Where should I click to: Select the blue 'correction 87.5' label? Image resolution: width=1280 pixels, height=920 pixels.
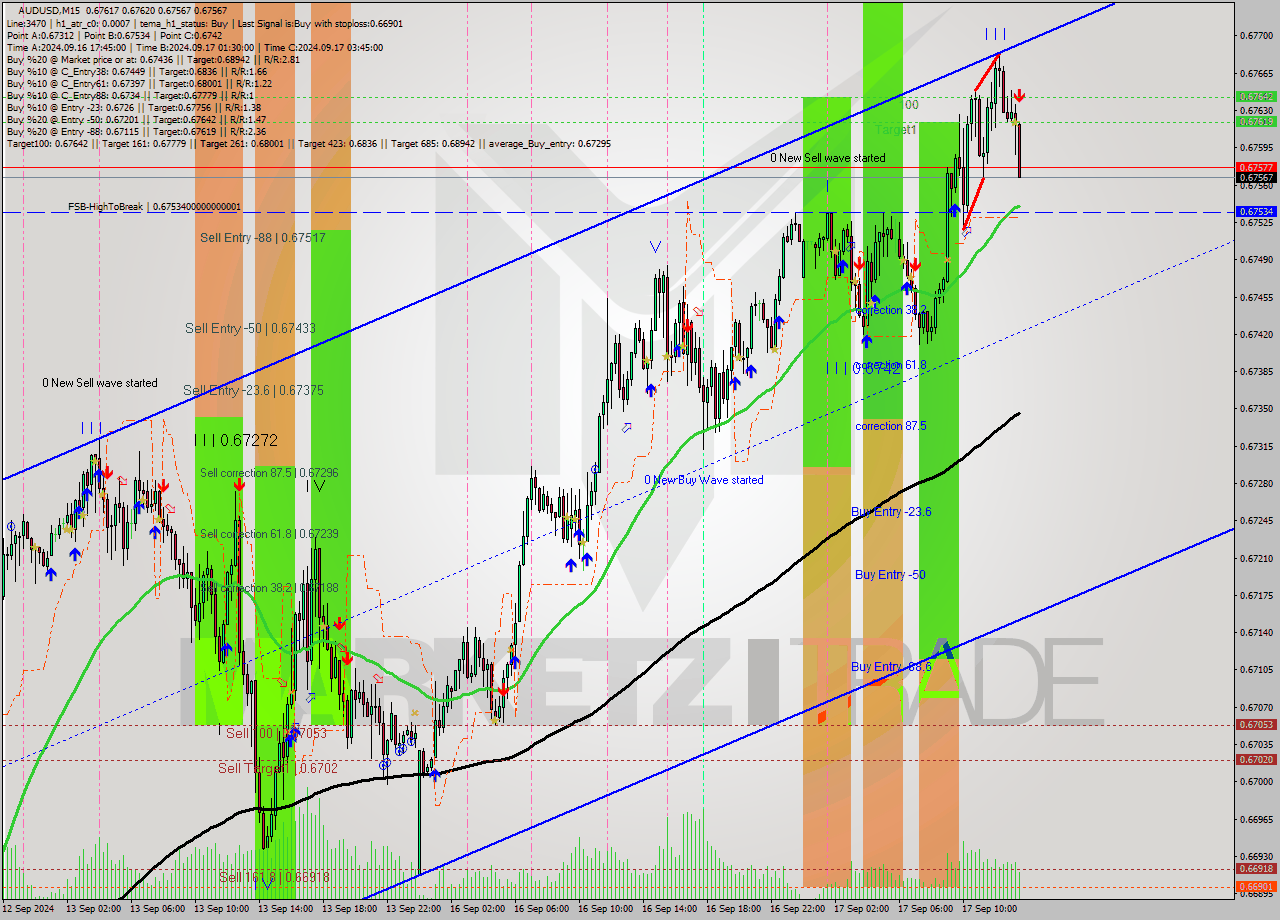pyautogui.click(x=890, y=426)
